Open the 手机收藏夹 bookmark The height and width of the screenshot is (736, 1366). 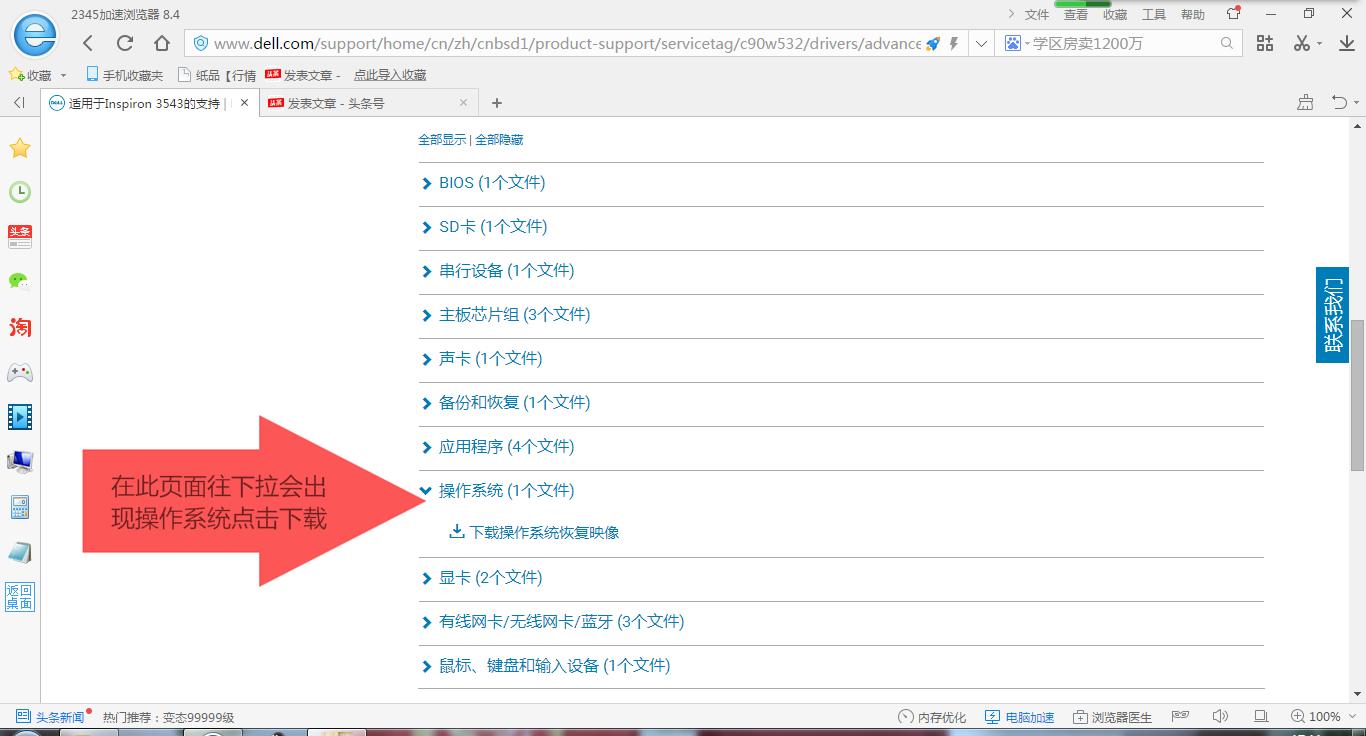(x=124, y=75)
